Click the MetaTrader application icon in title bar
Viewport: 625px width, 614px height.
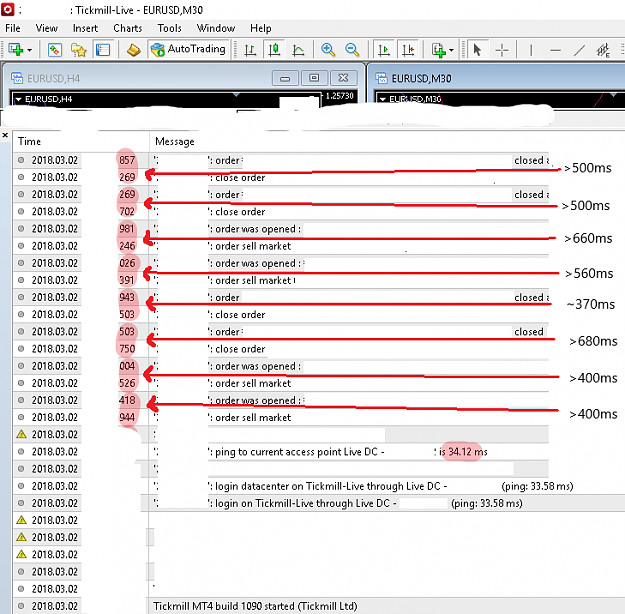(x=8, y=10)
